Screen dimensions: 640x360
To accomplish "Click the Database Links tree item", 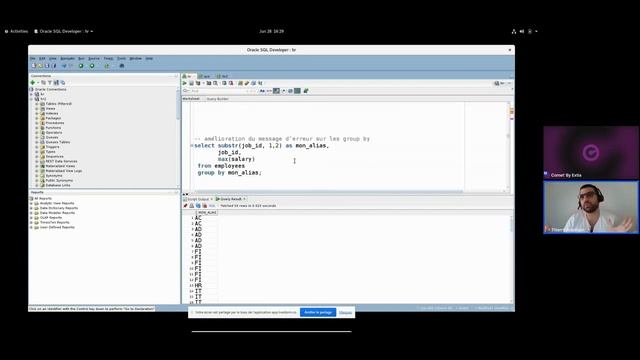I will (x=58, y=185).
